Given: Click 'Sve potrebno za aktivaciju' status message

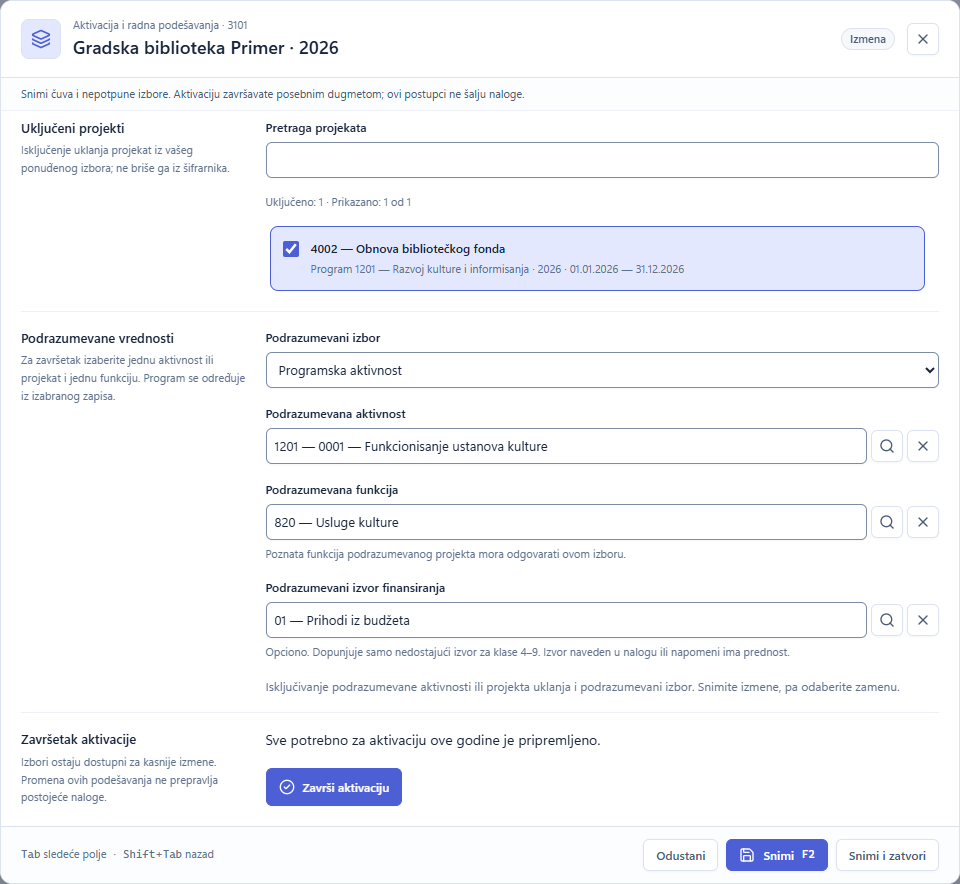Looking at the screenshot, I should click(x=433, y=740).
